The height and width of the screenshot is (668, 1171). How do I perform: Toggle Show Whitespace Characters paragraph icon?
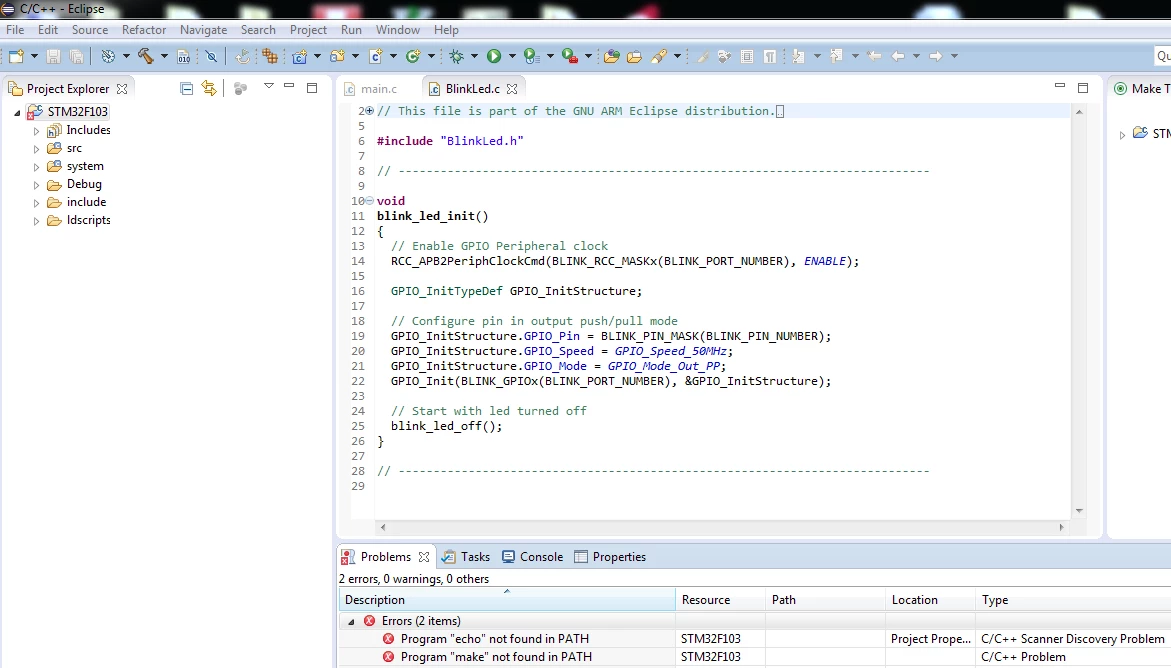(x=770, y=56)
